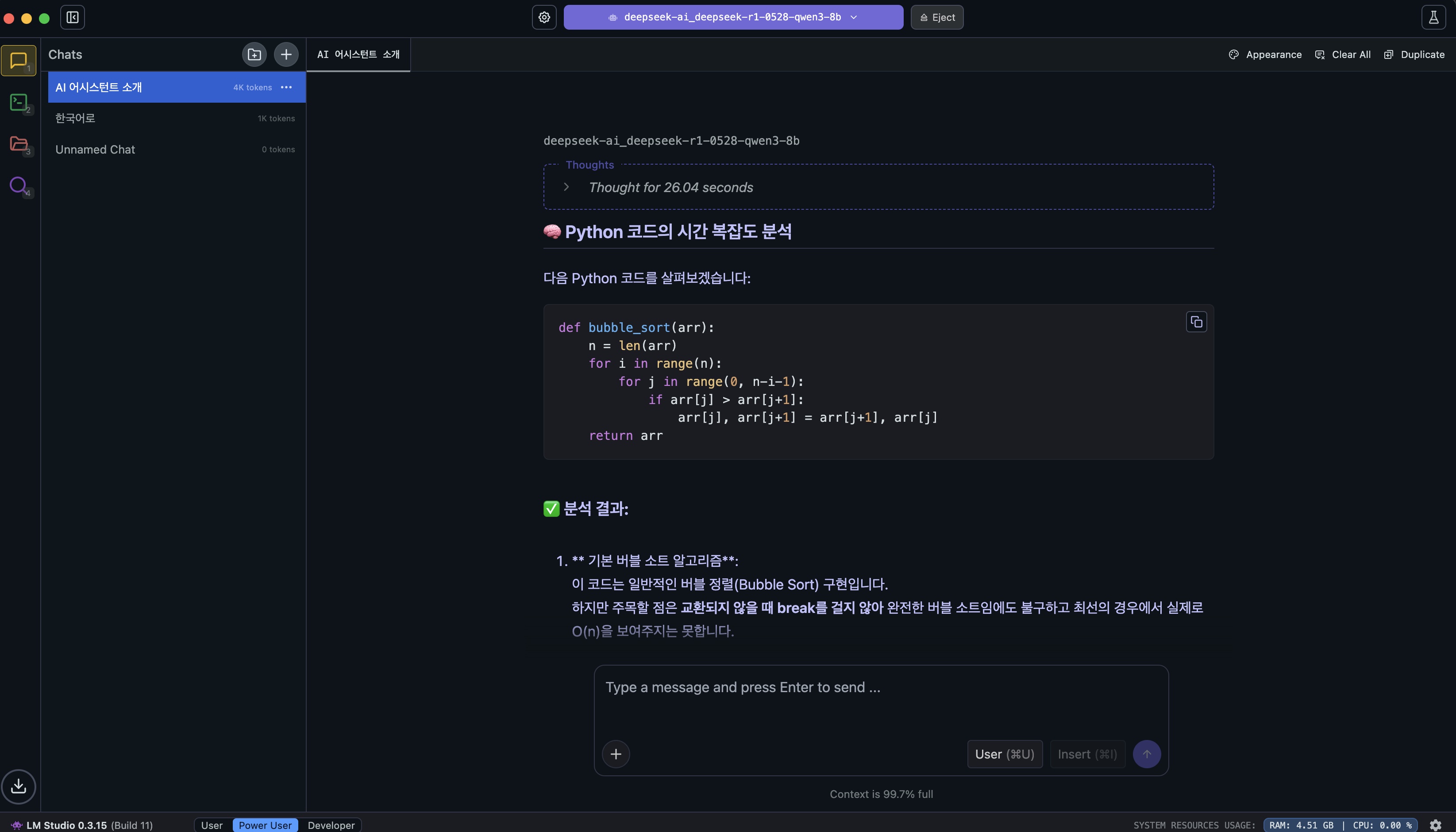Add attachment with plus in message box
1456x832 pixels.
[x=616, y=754]
